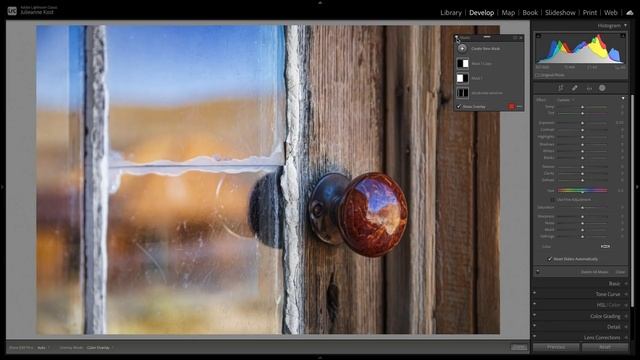This screenshot has width=640, height=360.
Task: Click the Reset button
Action: pos(605,347)
